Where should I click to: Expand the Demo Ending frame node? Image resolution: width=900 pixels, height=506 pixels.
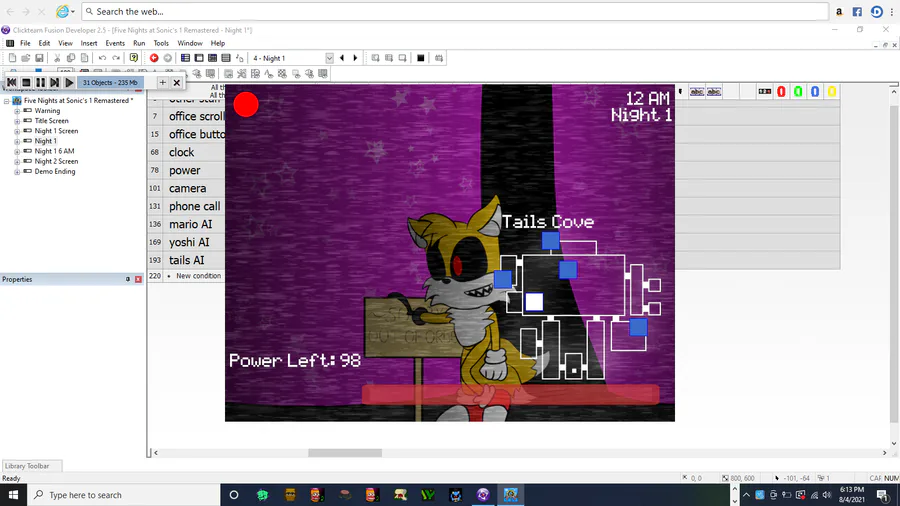[17, 172]
